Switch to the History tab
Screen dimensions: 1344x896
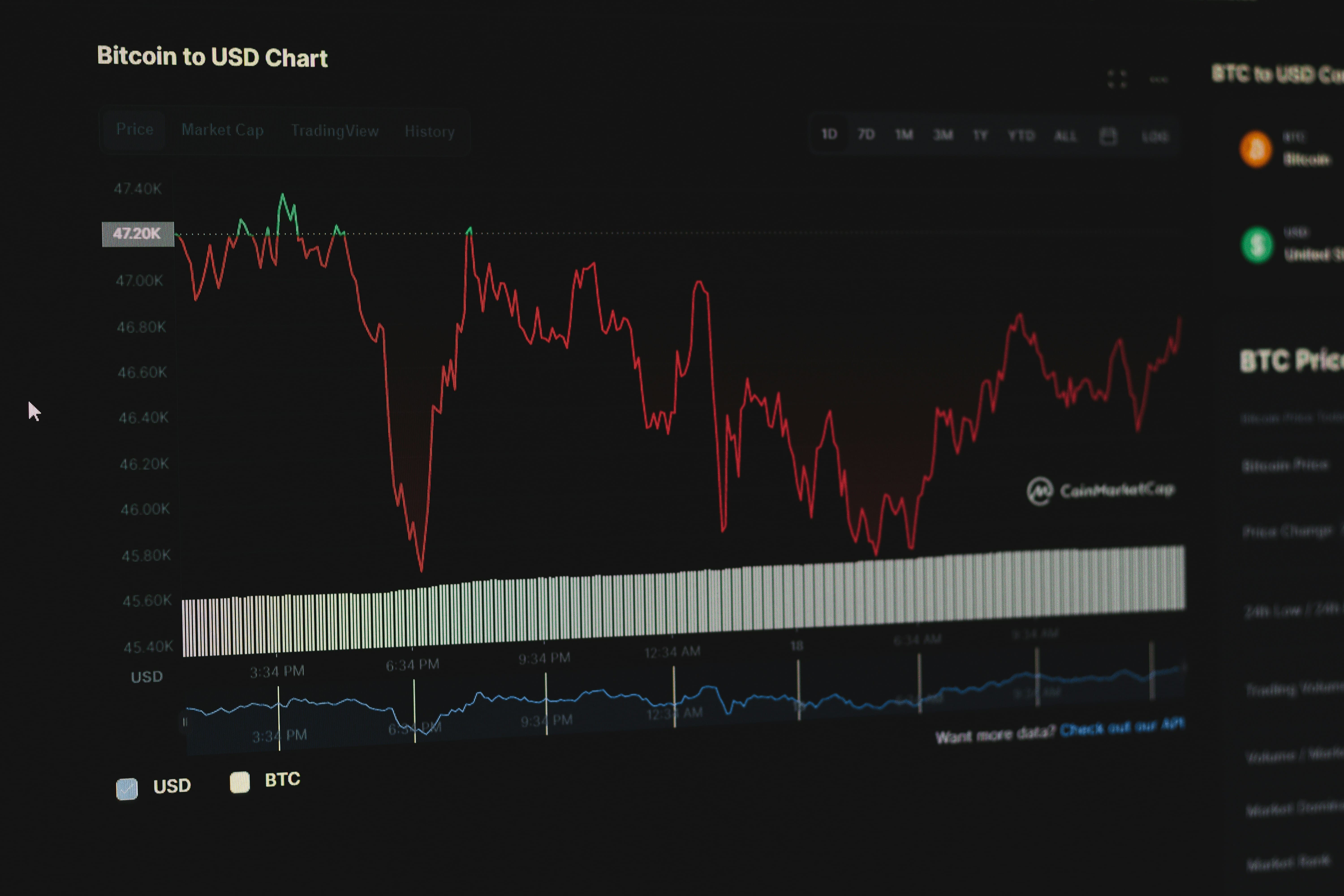pos(429,132)
